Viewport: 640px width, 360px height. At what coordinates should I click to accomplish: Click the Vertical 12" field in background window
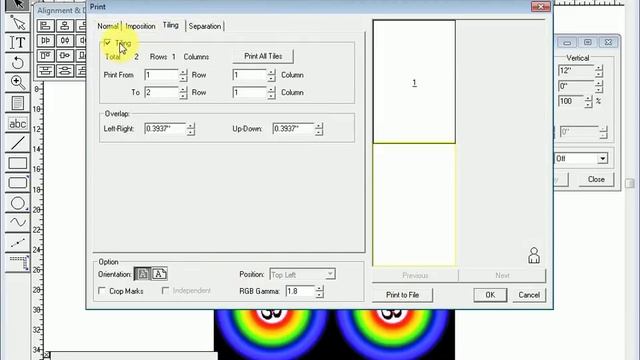coord(576,71)
